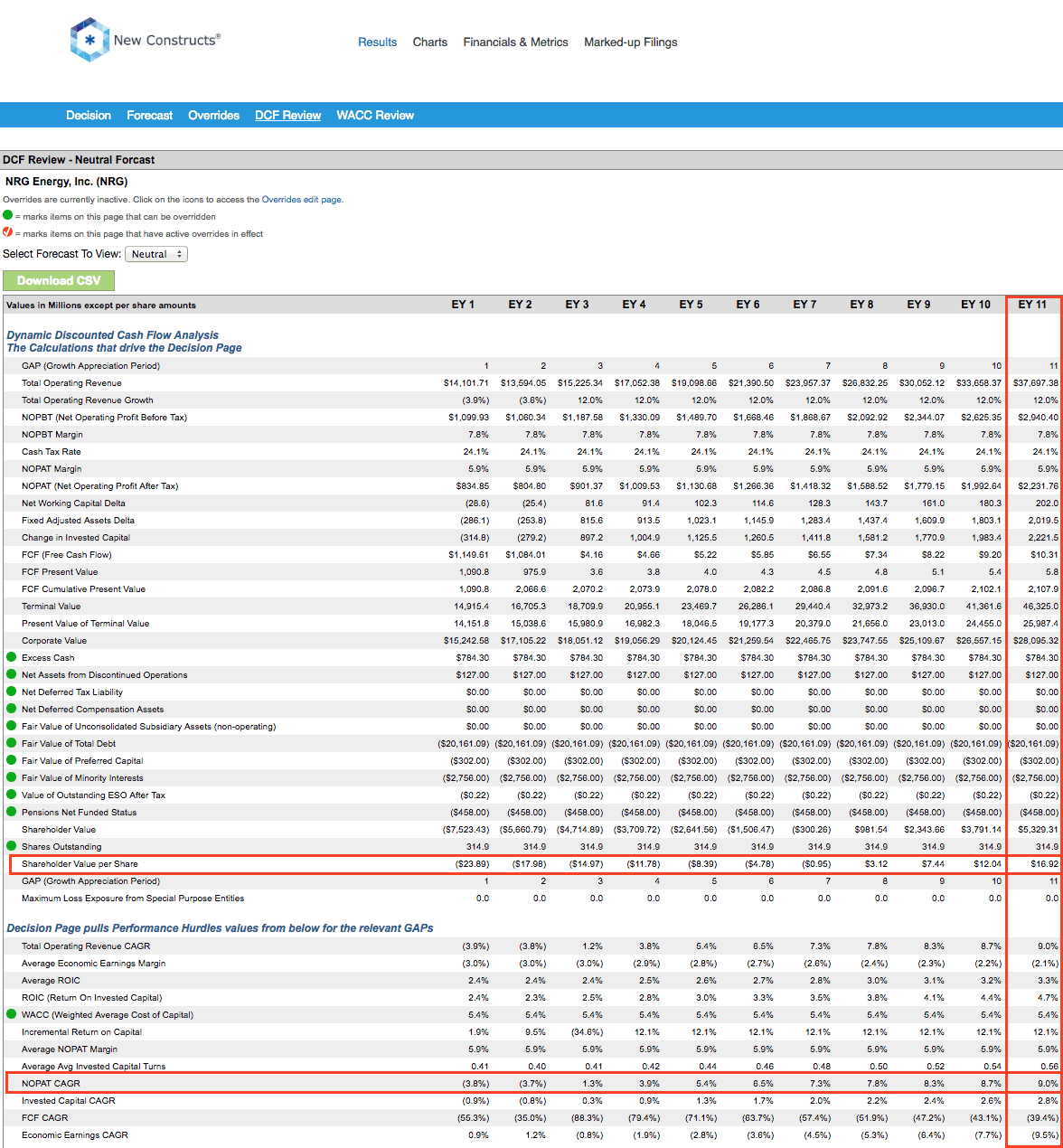Click the override icon beside Excess Cash

point(10,657)
